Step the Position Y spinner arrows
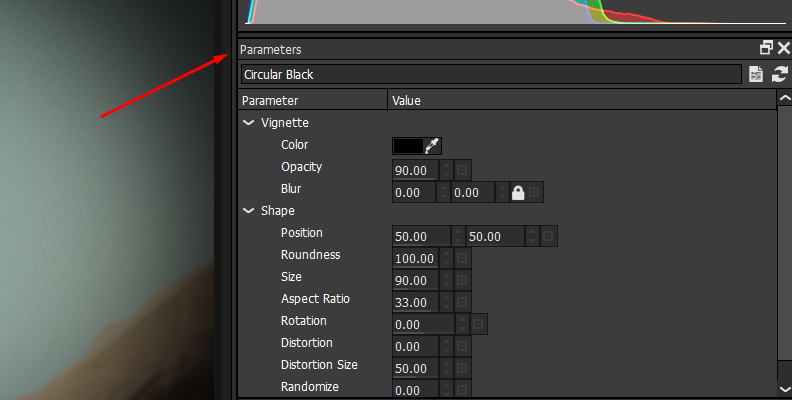 pos(532,236)
